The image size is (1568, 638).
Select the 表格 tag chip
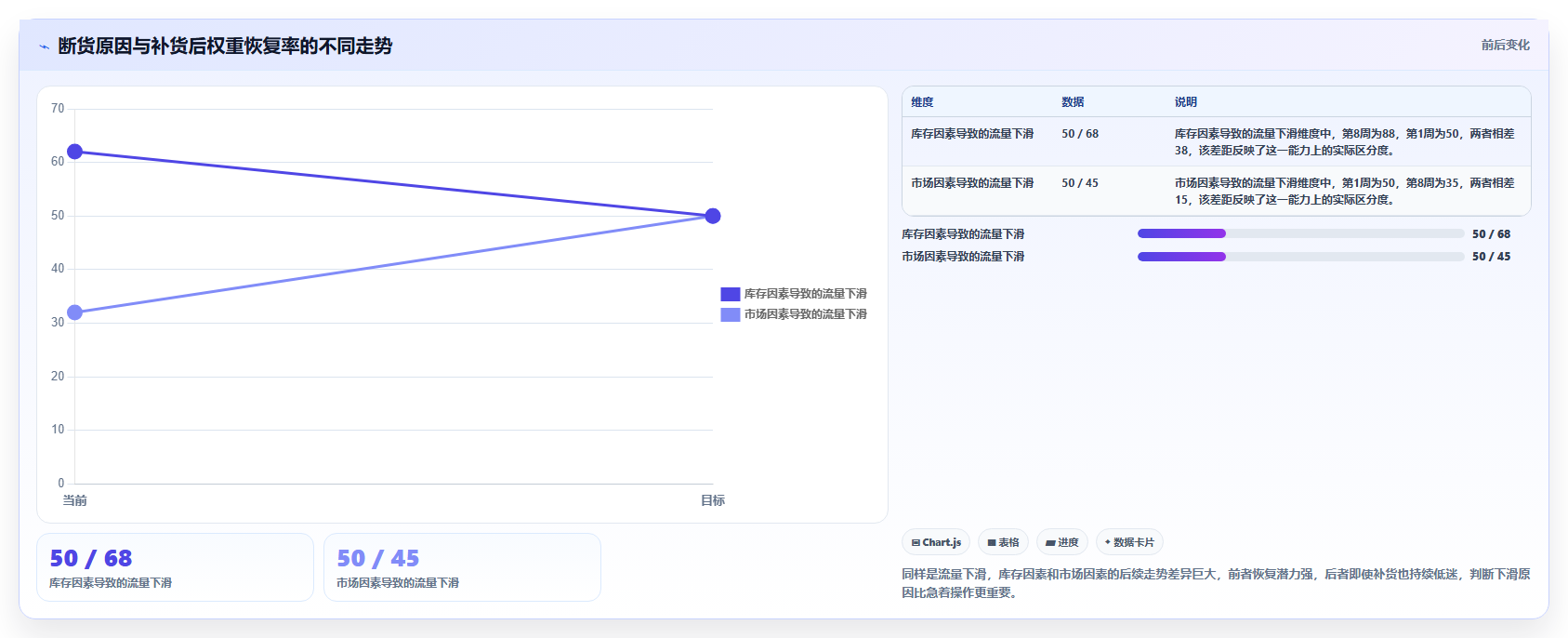pos(1003,542)
